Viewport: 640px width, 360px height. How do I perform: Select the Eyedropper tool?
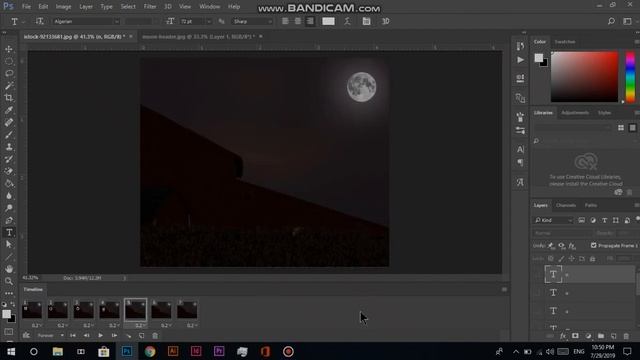9,110
